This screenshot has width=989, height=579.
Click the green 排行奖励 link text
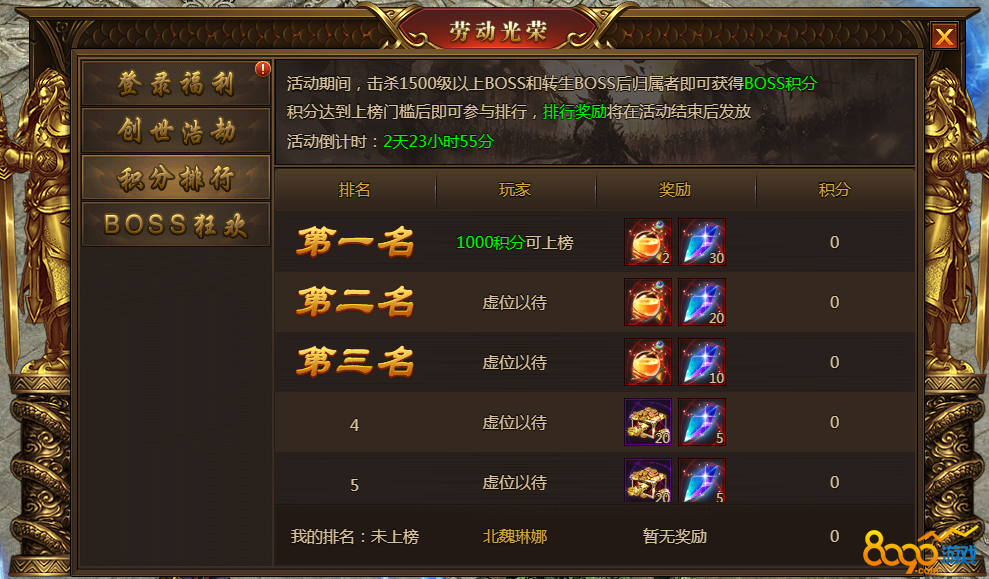pos(575,112)
